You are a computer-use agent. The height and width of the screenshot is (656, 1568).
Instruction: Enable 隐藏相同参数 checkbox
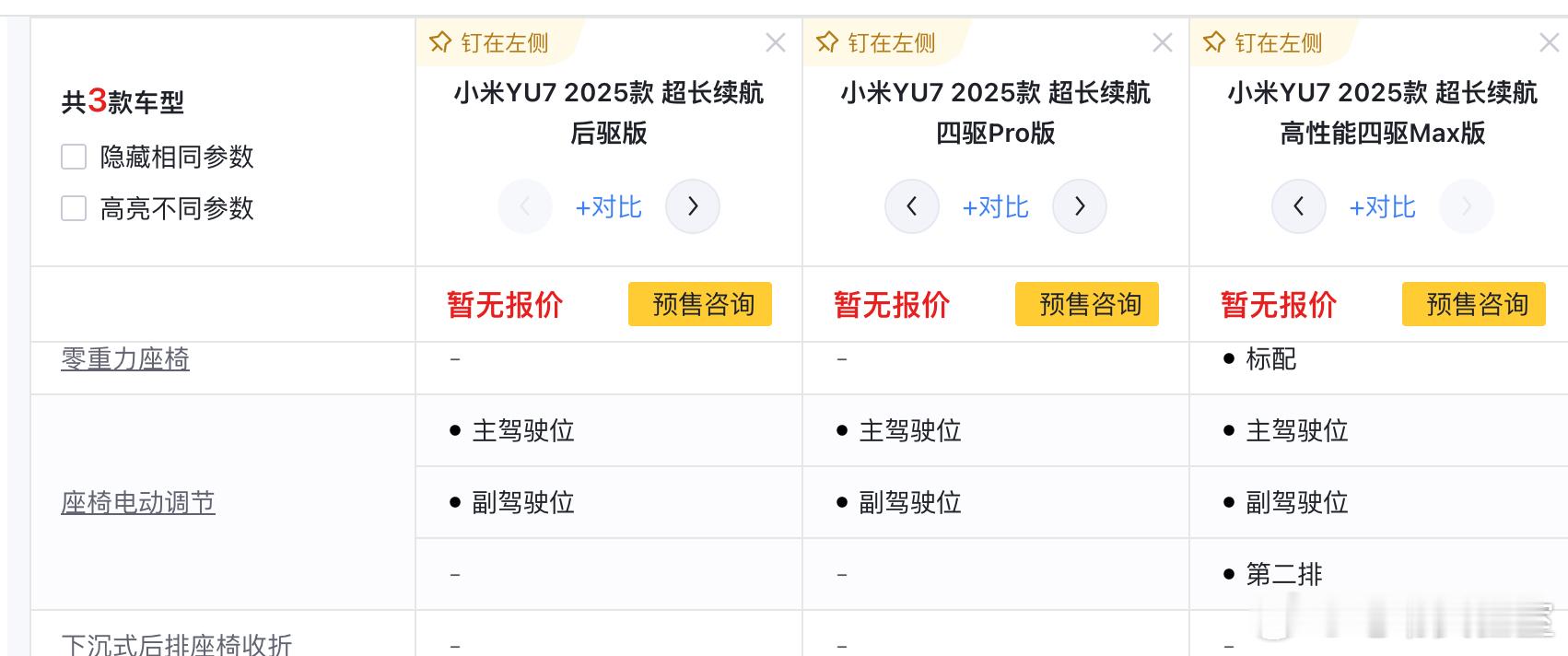[x=74, y=157]
